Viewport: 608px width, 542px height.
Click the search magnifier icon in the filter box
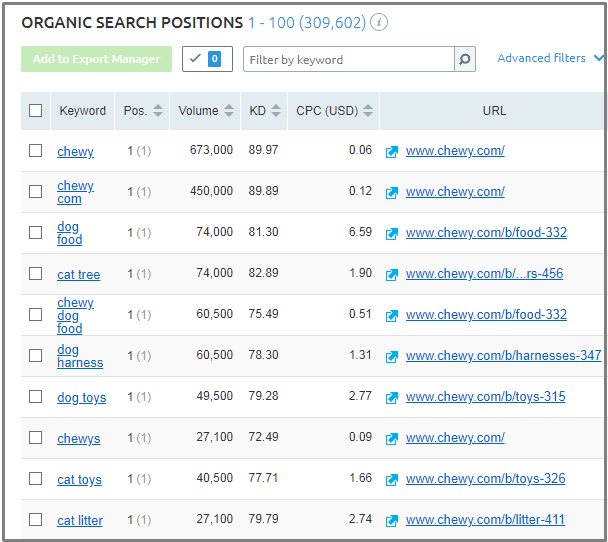tap(465, 59)
